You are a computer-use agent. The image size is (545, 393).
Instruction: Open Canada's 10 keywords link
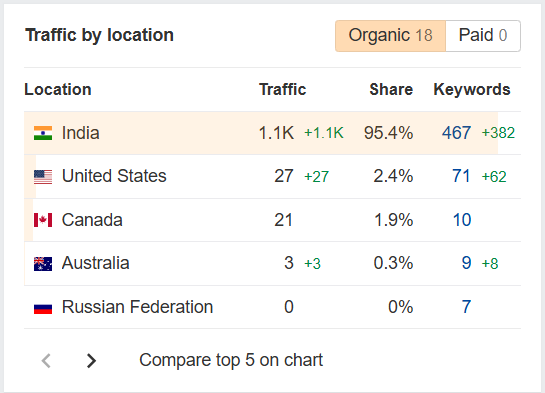click(x=462, y=220)
